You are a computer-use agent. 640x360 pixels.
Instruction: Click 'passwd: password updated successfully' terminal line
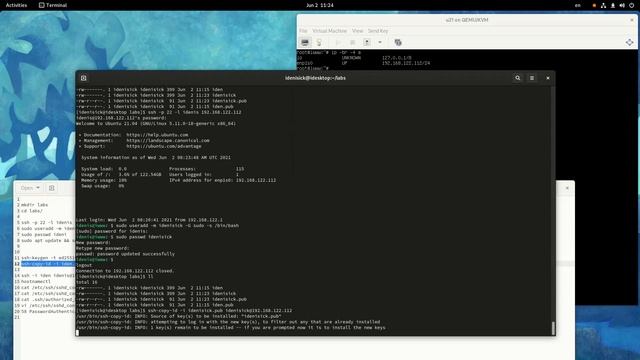pyautogui.click(x=125, y=254)
